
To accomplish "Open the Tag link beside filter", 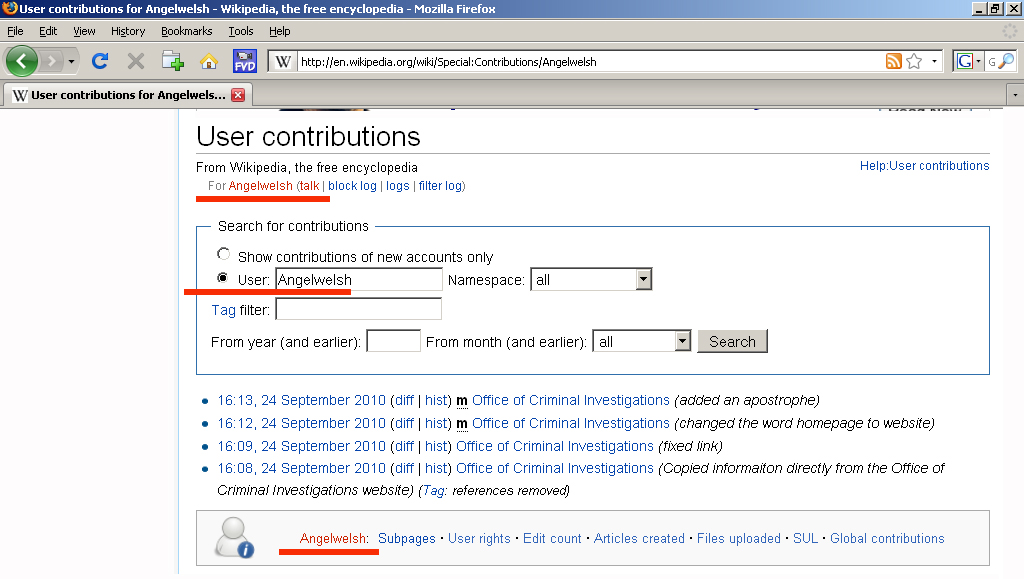I will coord(223,310).
